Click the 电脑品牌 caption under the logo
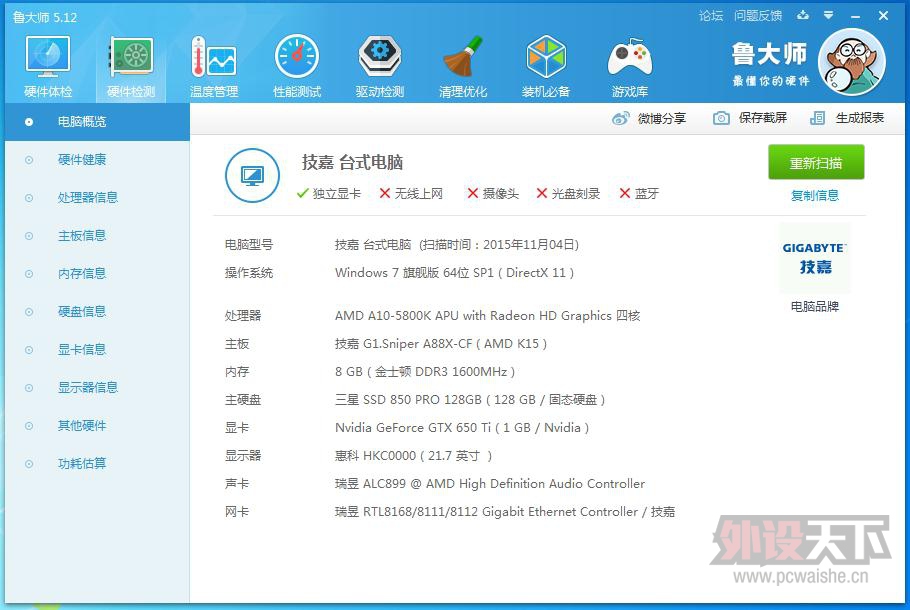The image size is (910, 610). point(815,306)
